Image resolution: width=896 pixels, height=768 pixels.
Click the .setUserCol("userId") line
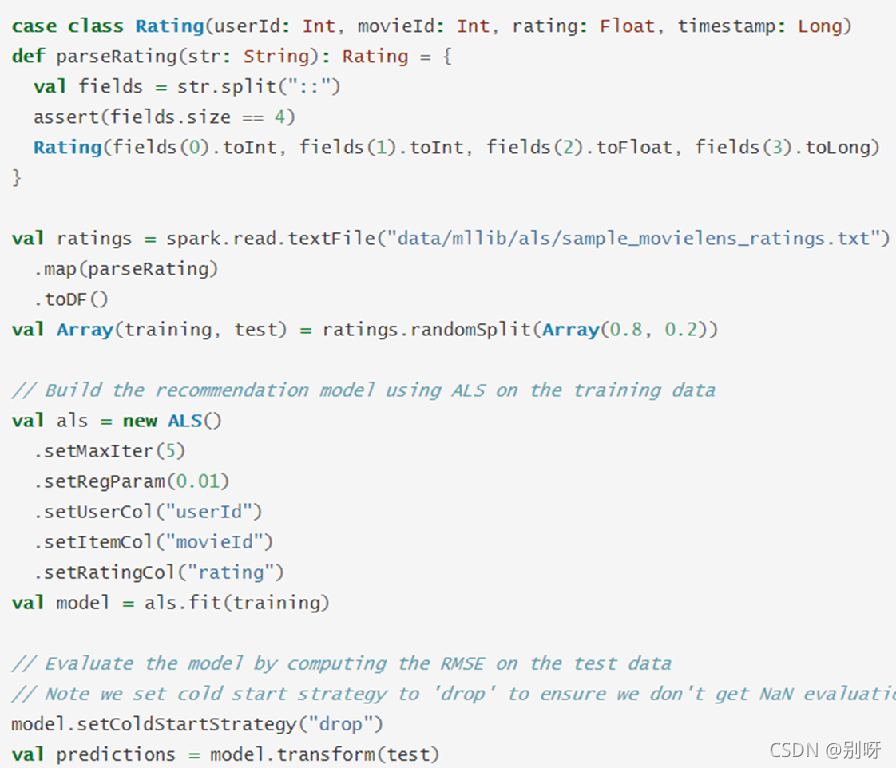click(147, 511)
